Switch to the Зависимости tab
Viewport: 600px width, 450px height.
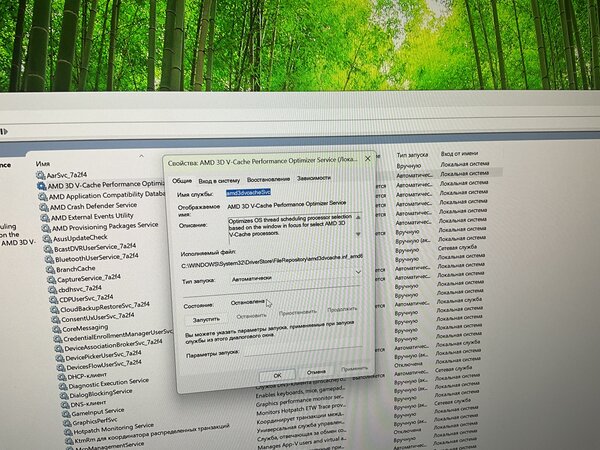pyautogui.click(x=313, y=178)
